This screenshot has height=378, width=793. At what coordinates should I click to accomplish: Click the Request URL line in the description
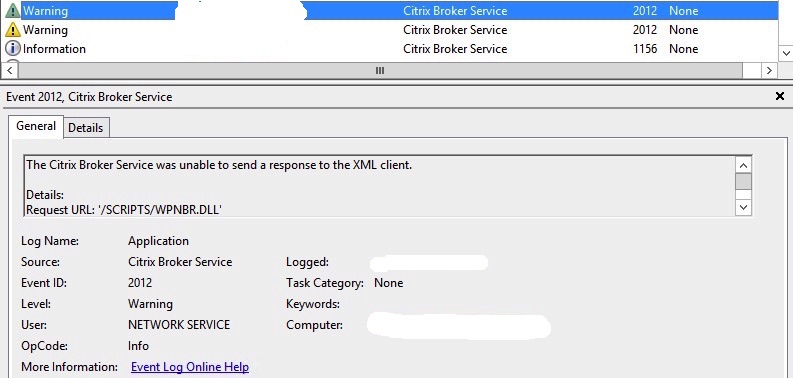pos(124,209)
